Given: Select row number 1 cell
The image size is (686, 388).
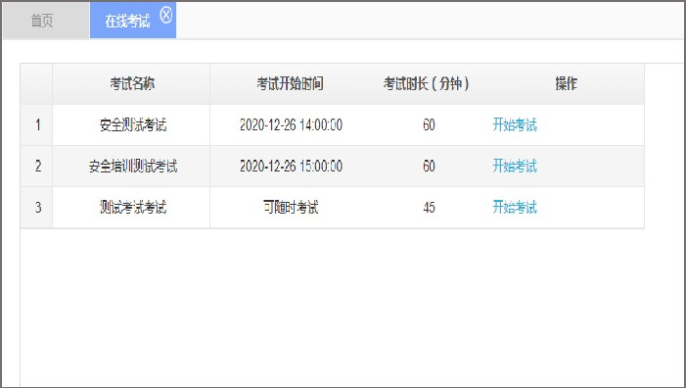Looking at the screenshot, I should 37,125.
